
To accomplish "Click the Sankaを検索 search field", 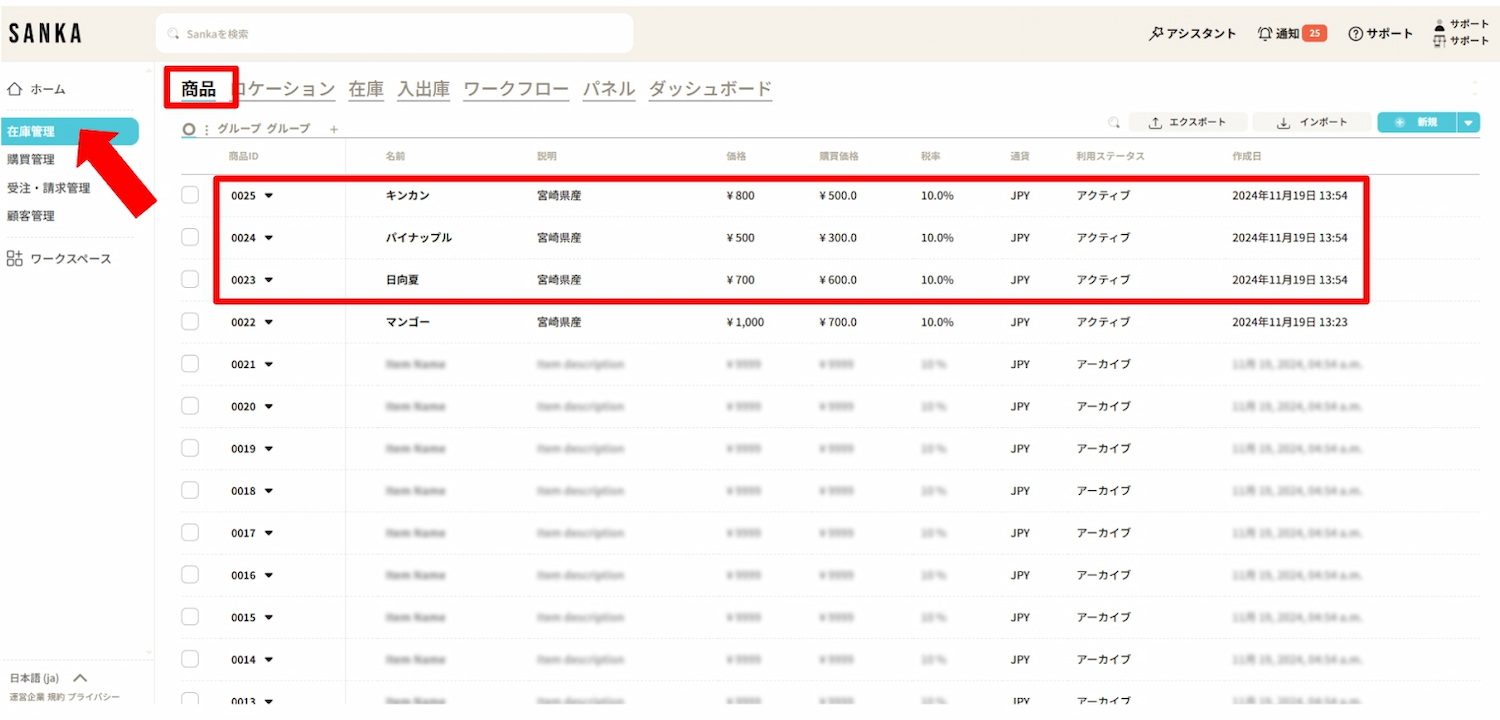I will [x=395, y=34].
